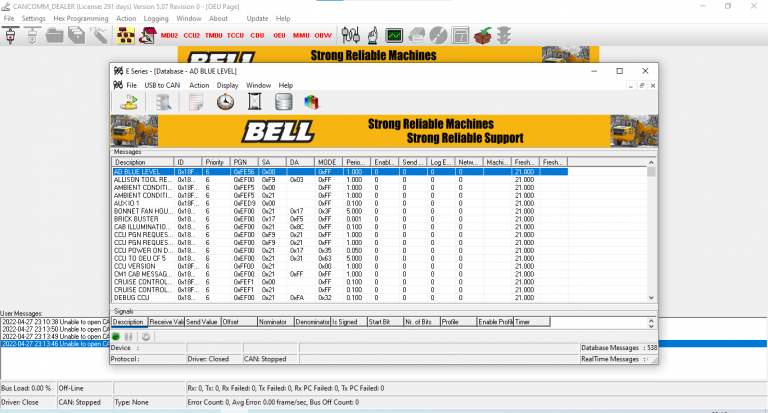Open the oscilloscope monitor icon

pyautogui.click(x=394, y=36)
